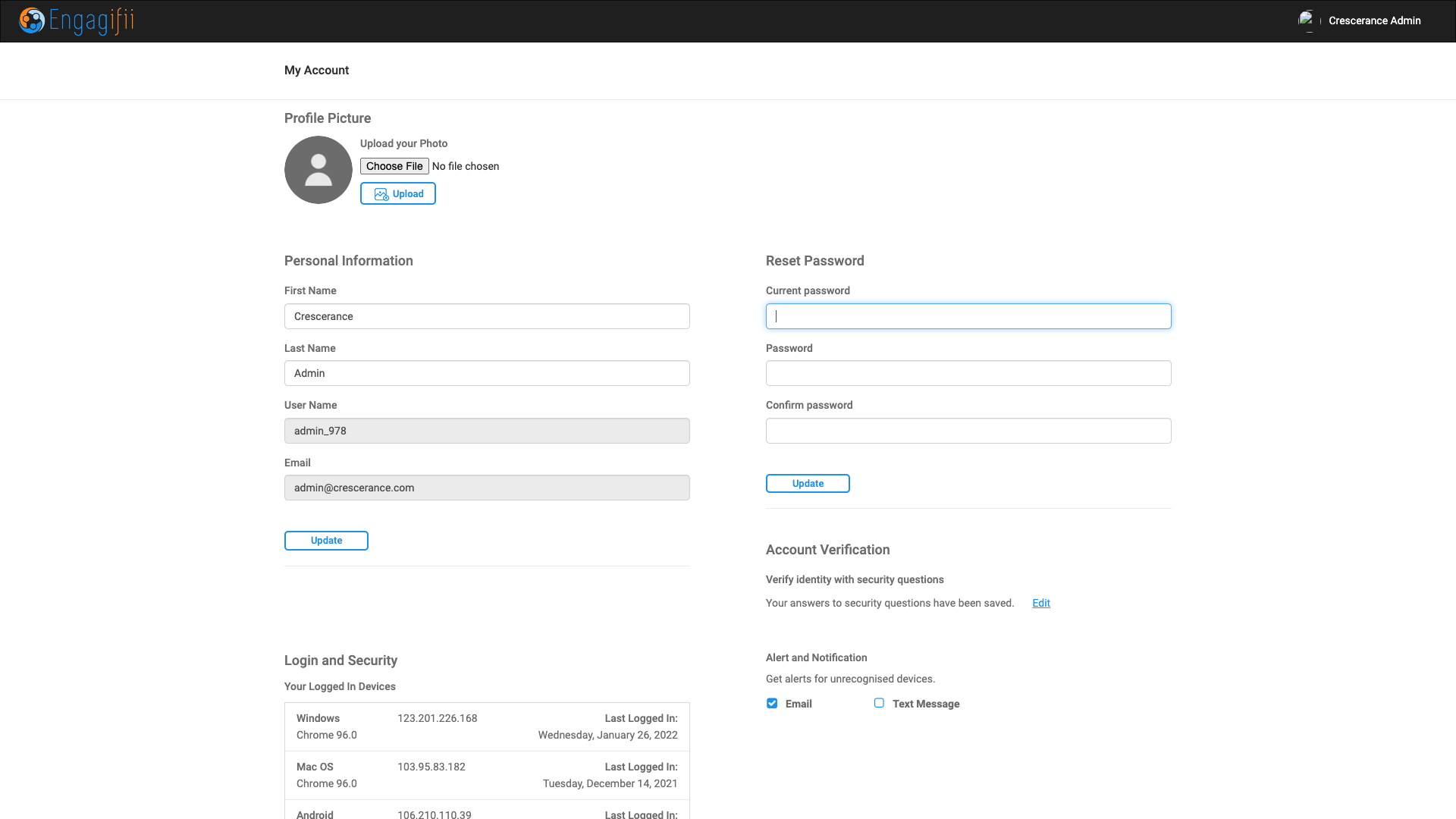Click Choose File for photo upload
Image resolution: width=1456 pixels, height=819 pixels.
click(x=394, y=166)
